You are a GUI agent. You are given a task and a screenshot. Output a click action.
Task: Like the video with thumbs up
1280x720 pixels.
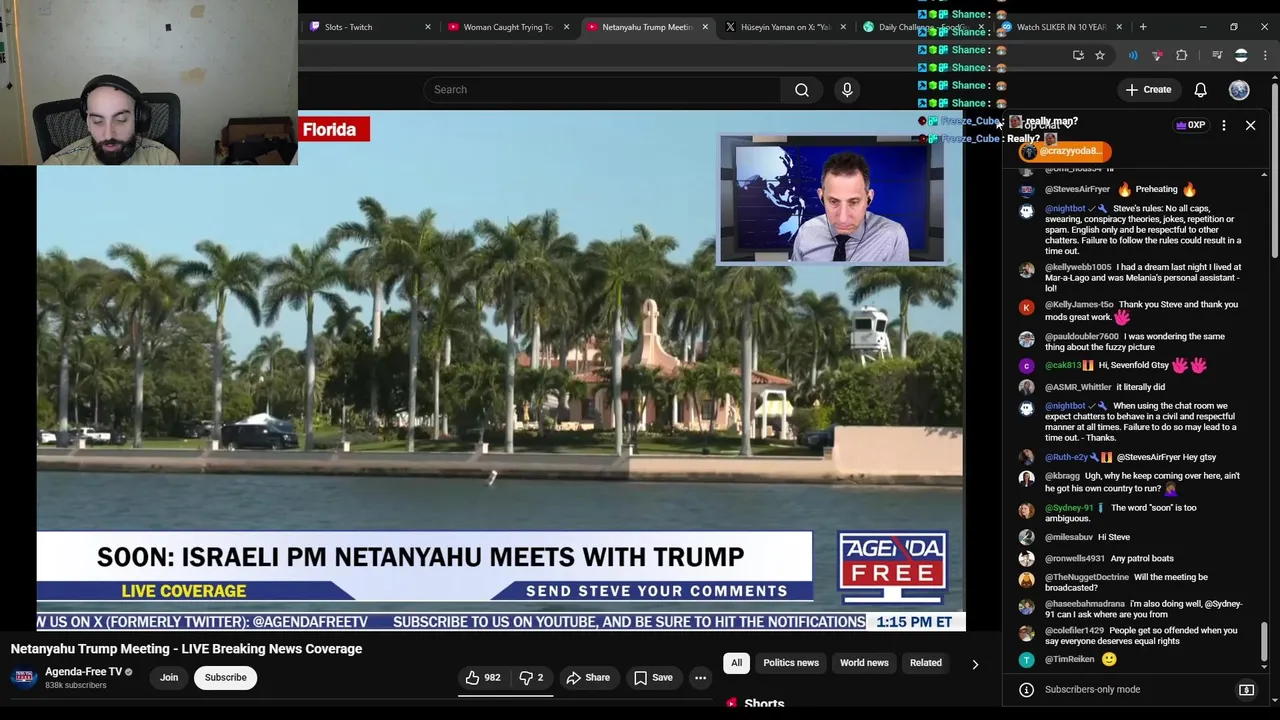(483, 678)
